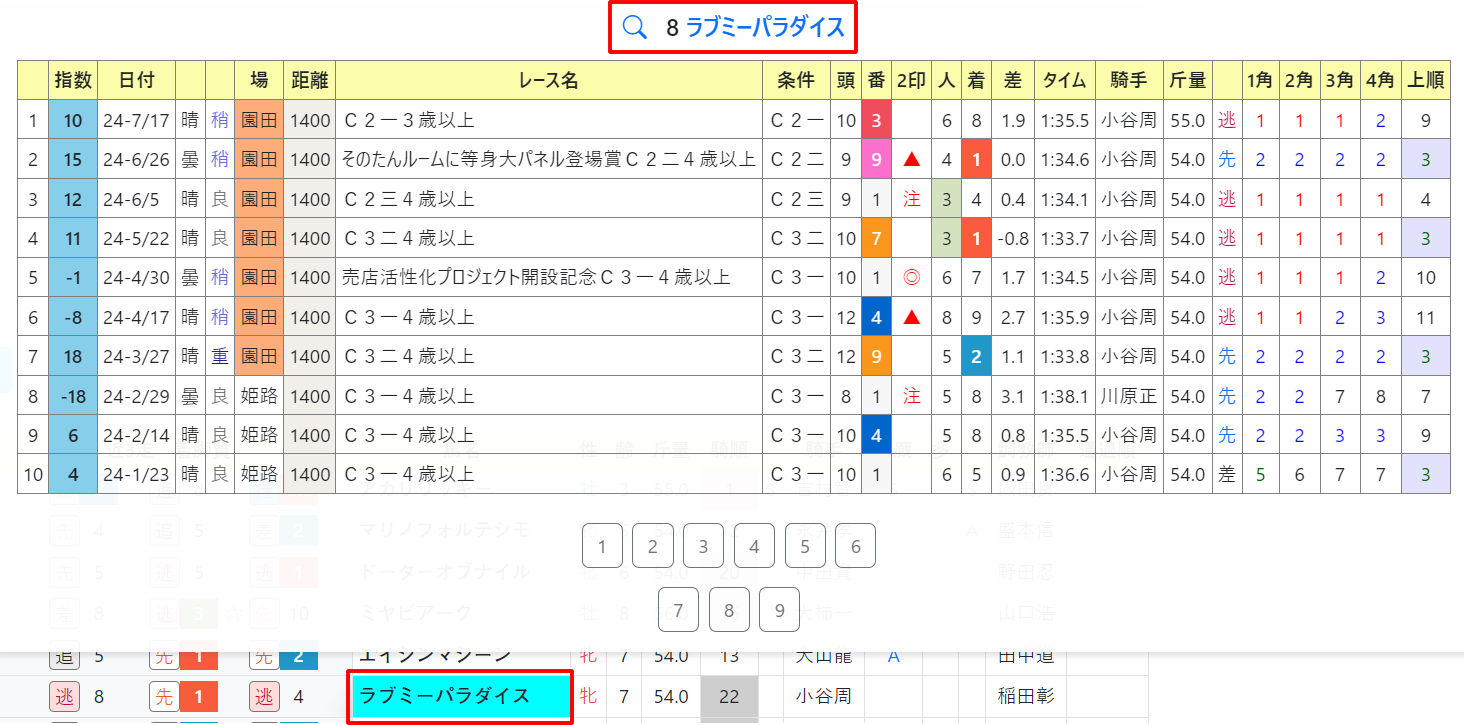
Task: Go to horse page 1 button
Action: pos(601,546)
